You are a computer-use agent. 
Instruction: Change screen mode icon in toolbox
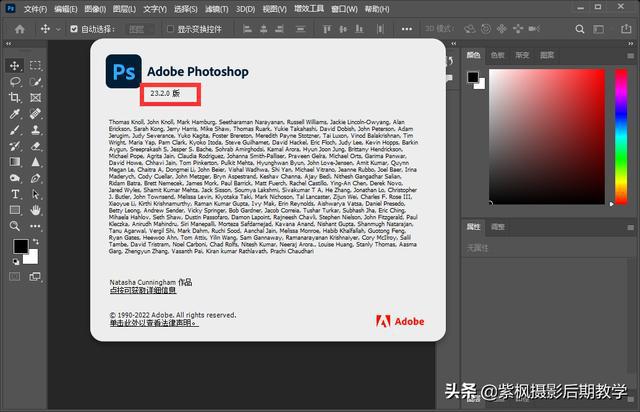tap(35, 276)
